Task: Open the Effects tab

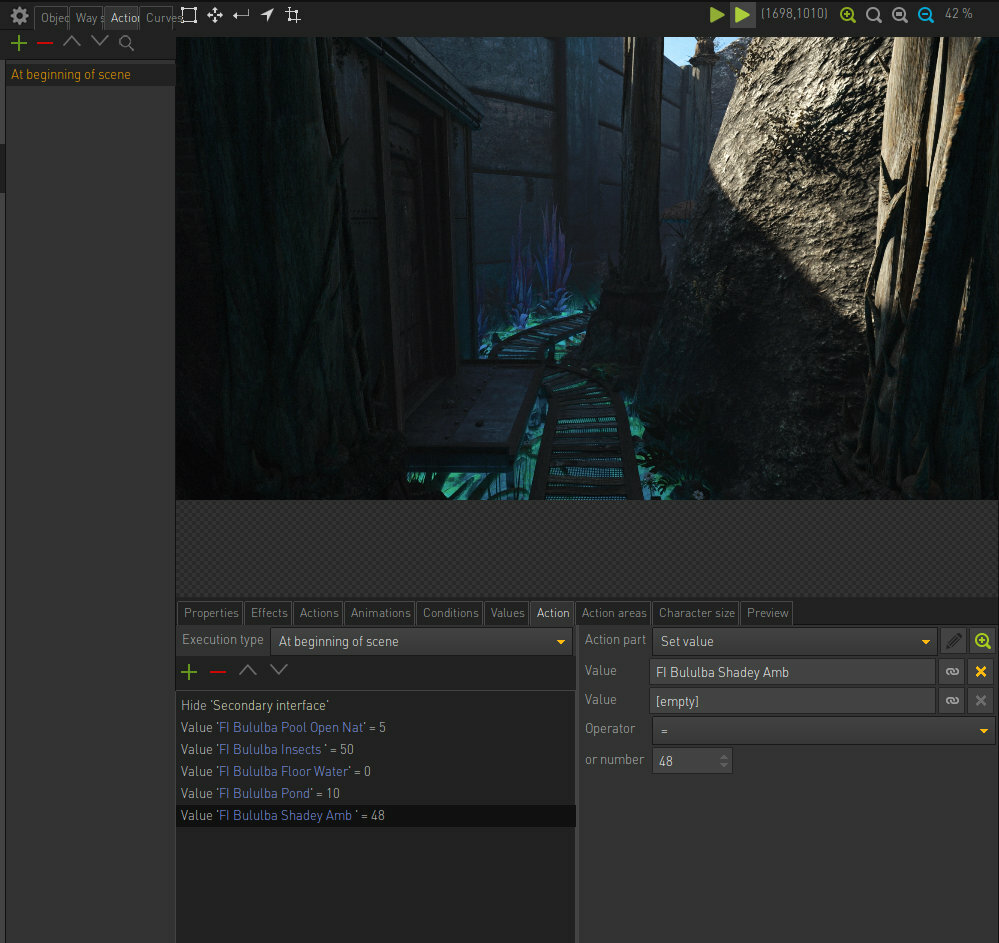Action: tap(268, 613)
